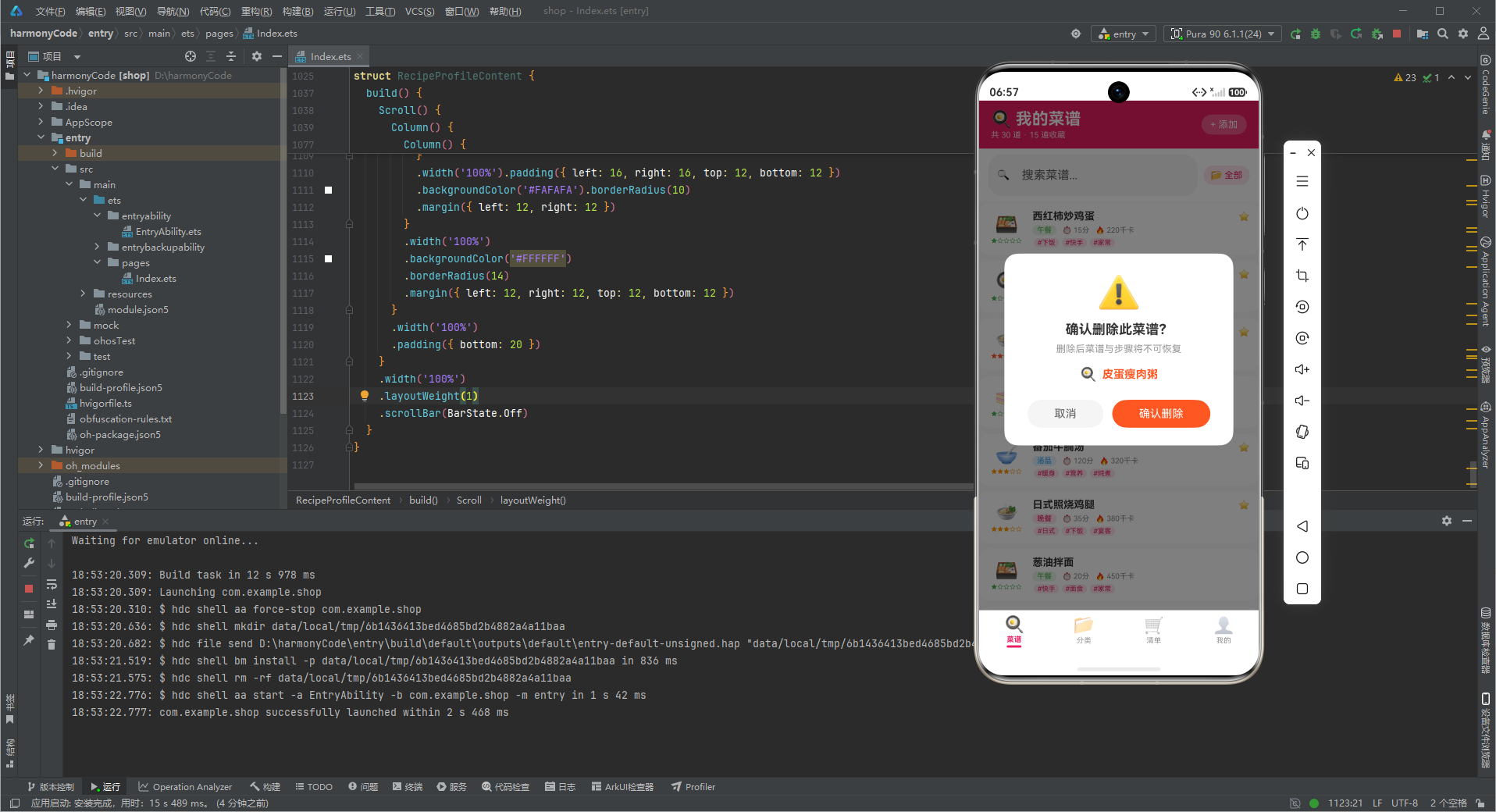
Task: Collapse all in the project panel toolbar
Action: click(x=231, y=56)
